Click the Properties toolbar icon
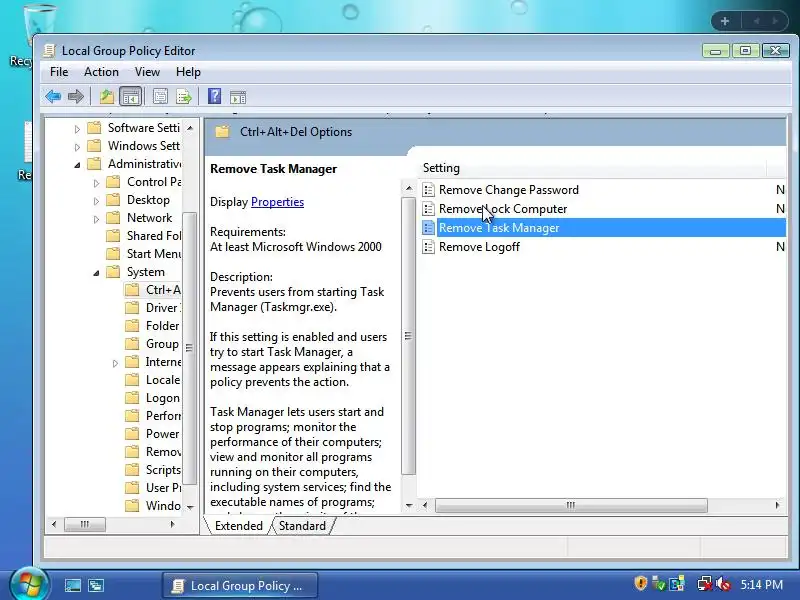The width and height of the screenshot is (800, 600). tap(160, 96)
